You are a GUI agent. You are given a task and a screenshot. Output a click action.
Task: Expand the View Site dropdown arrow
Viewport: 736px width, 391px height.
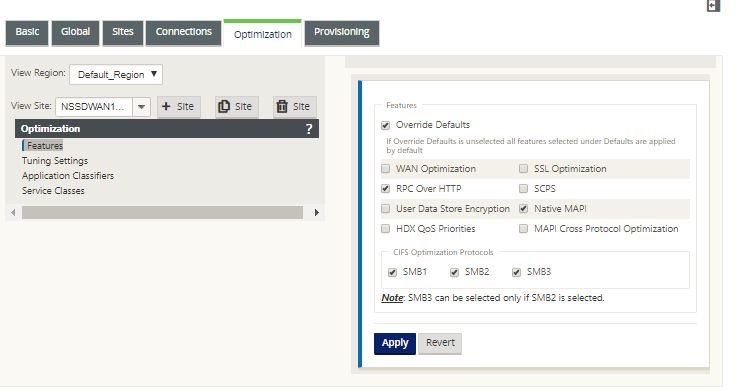141,107
